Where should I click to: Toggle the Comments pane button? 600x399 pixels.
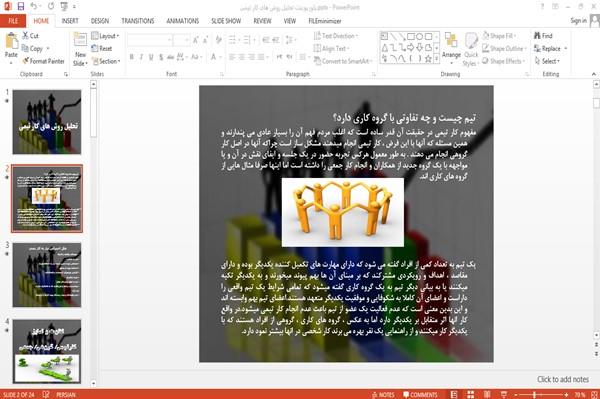[420, 394]
